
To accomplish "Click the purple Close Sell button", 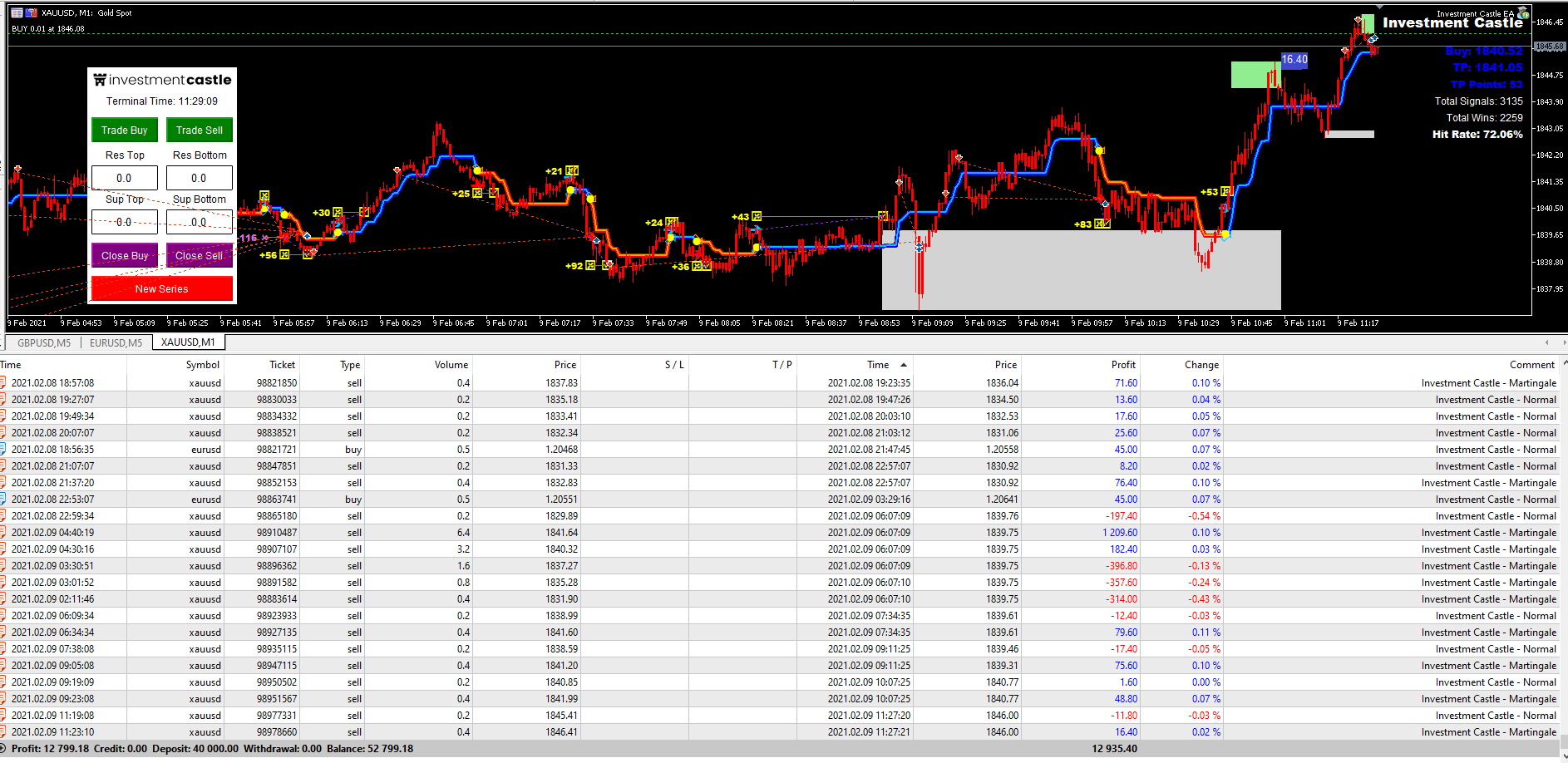I will click(200, 256).
